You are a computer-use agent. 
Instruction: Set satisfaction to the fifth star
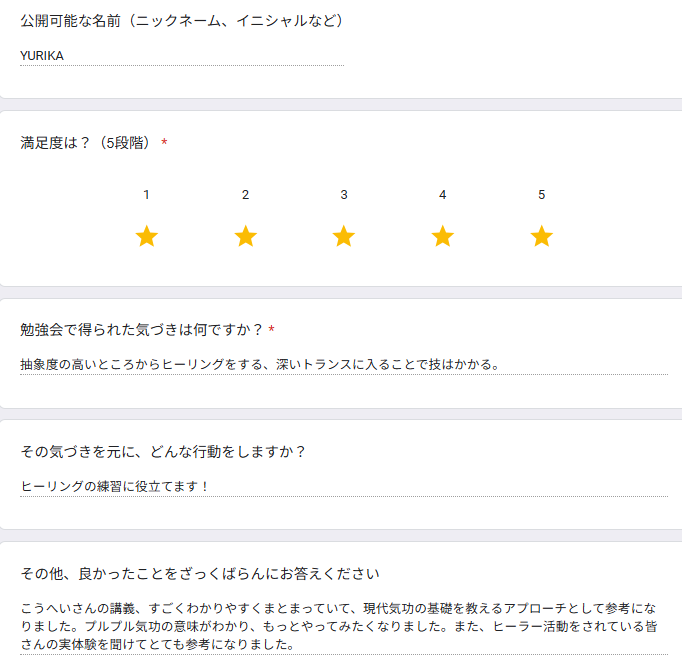541,237
